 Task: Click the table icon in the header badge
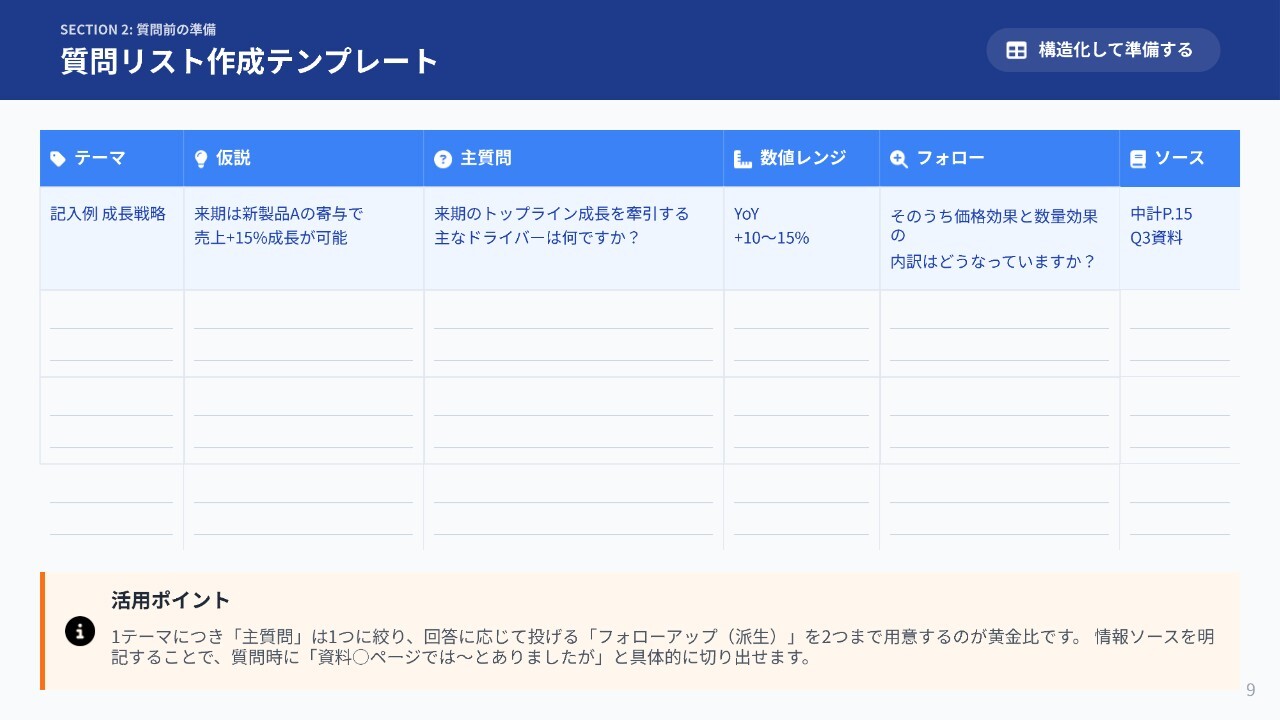coord(1016,50)
